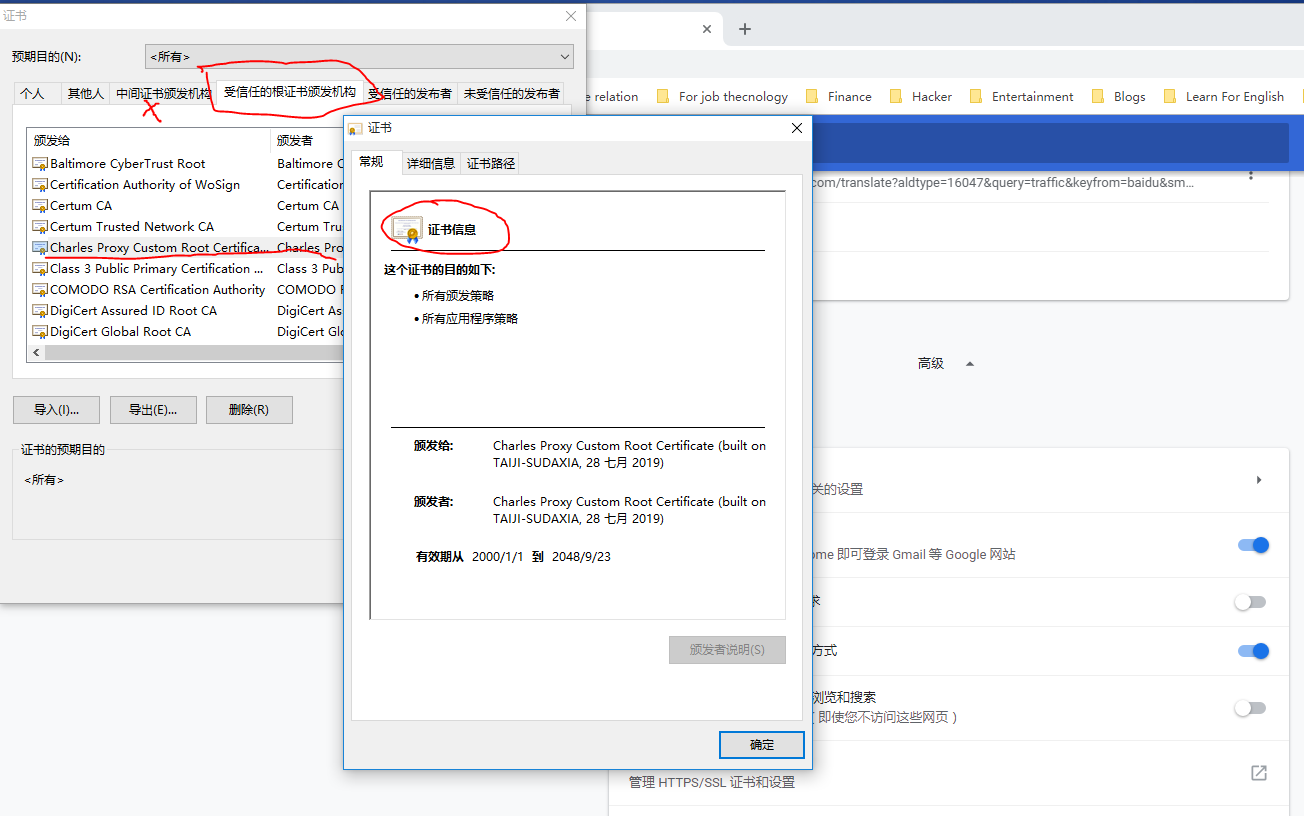Open 管理 HTTPS/SSL 证书和设置 link
This screenshot has width=1304, height=816.
coord(712,782)
